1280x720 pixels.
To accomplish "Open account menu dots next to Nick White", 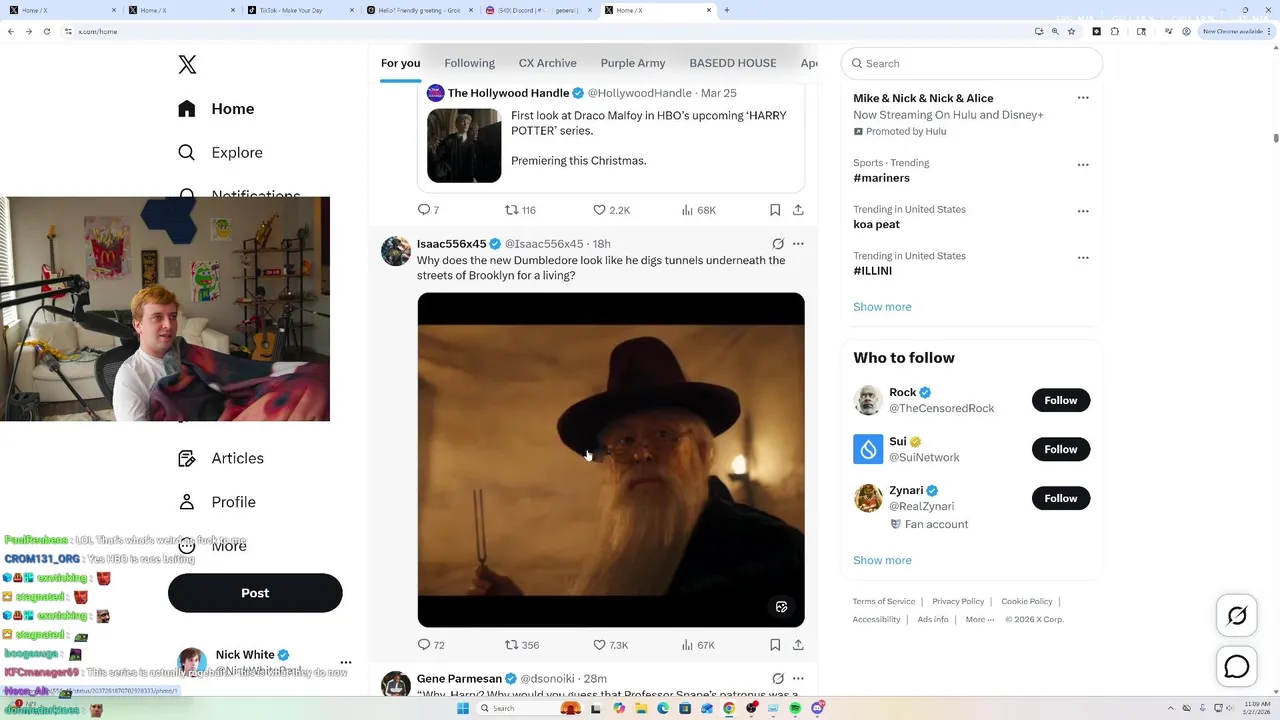I will (346, 662).
